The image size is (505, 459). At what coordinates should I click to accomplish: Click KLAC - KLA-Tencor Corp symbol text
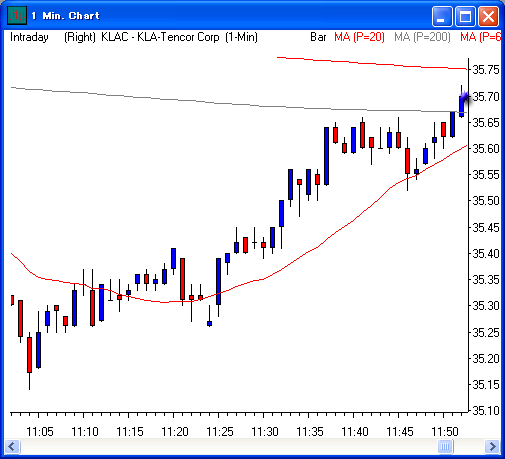click(160, 37)
